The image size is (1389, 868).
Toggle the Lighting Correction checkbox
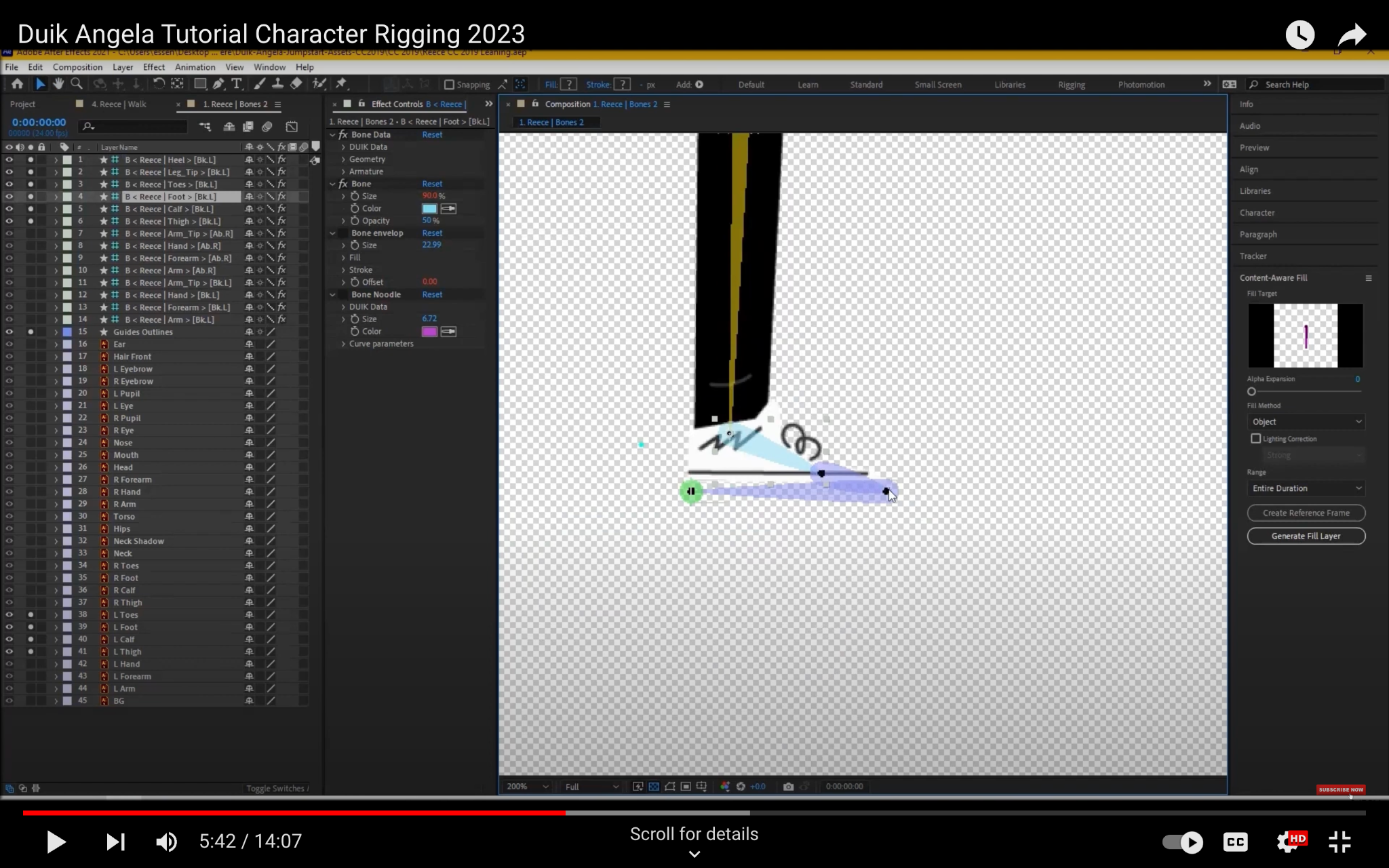[1255, 439]
